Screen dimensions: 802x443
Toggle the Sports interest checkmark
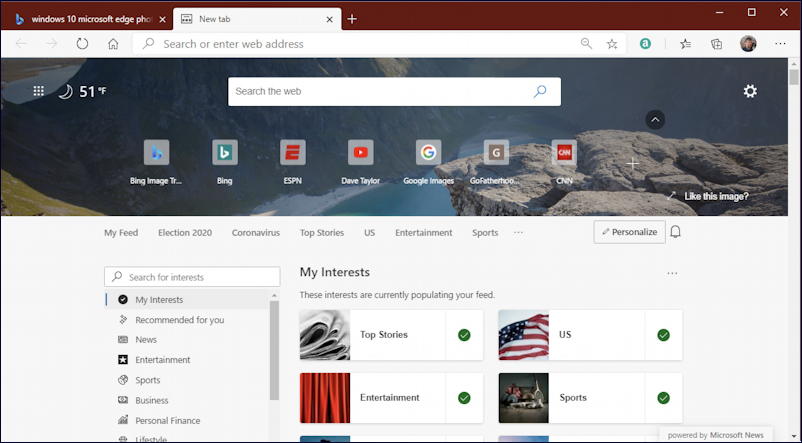[x=663, y=398]
